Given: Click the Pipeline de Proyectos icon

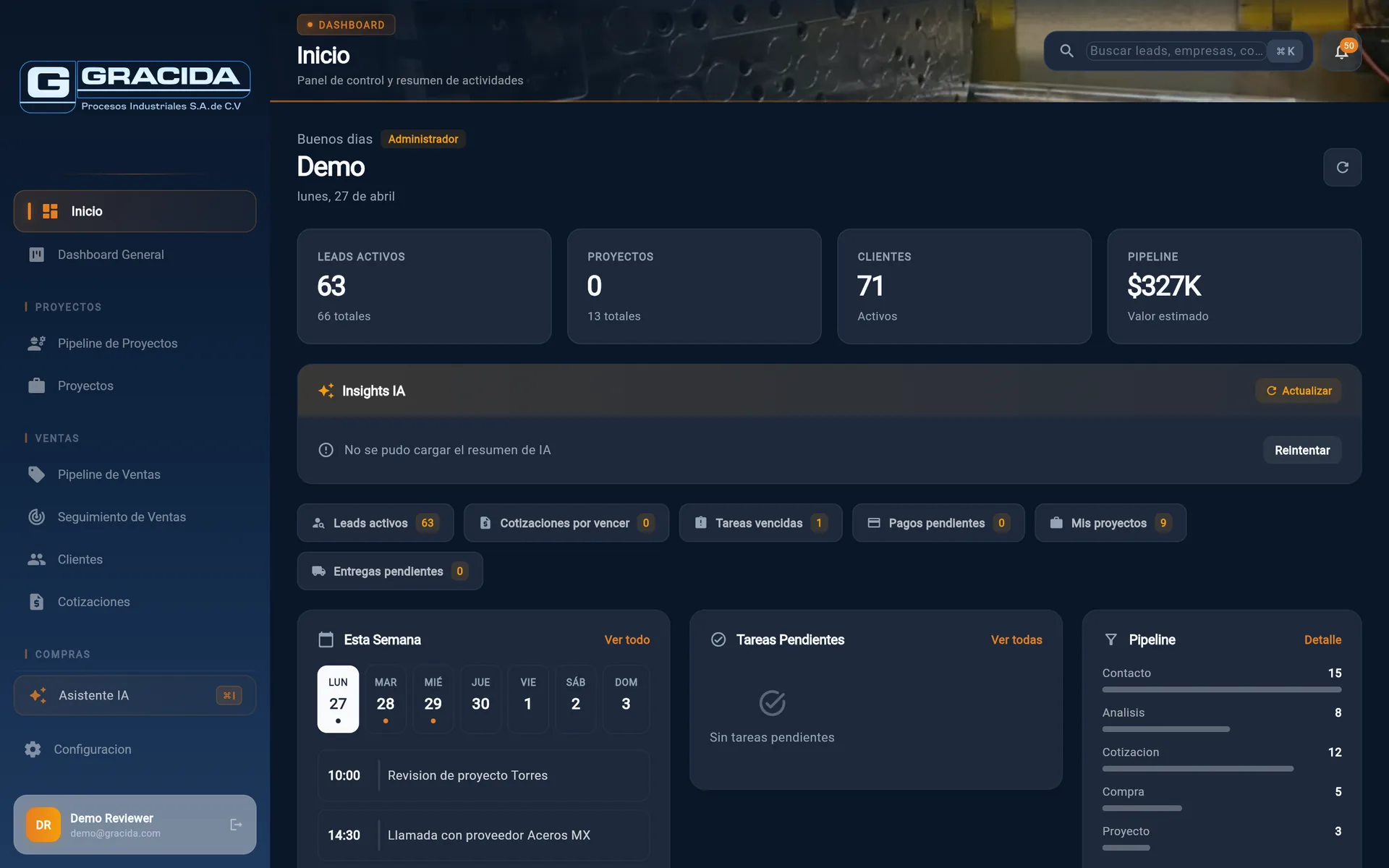Looking at the screenshot, I should pyautogui.click(x=36, y=344).
